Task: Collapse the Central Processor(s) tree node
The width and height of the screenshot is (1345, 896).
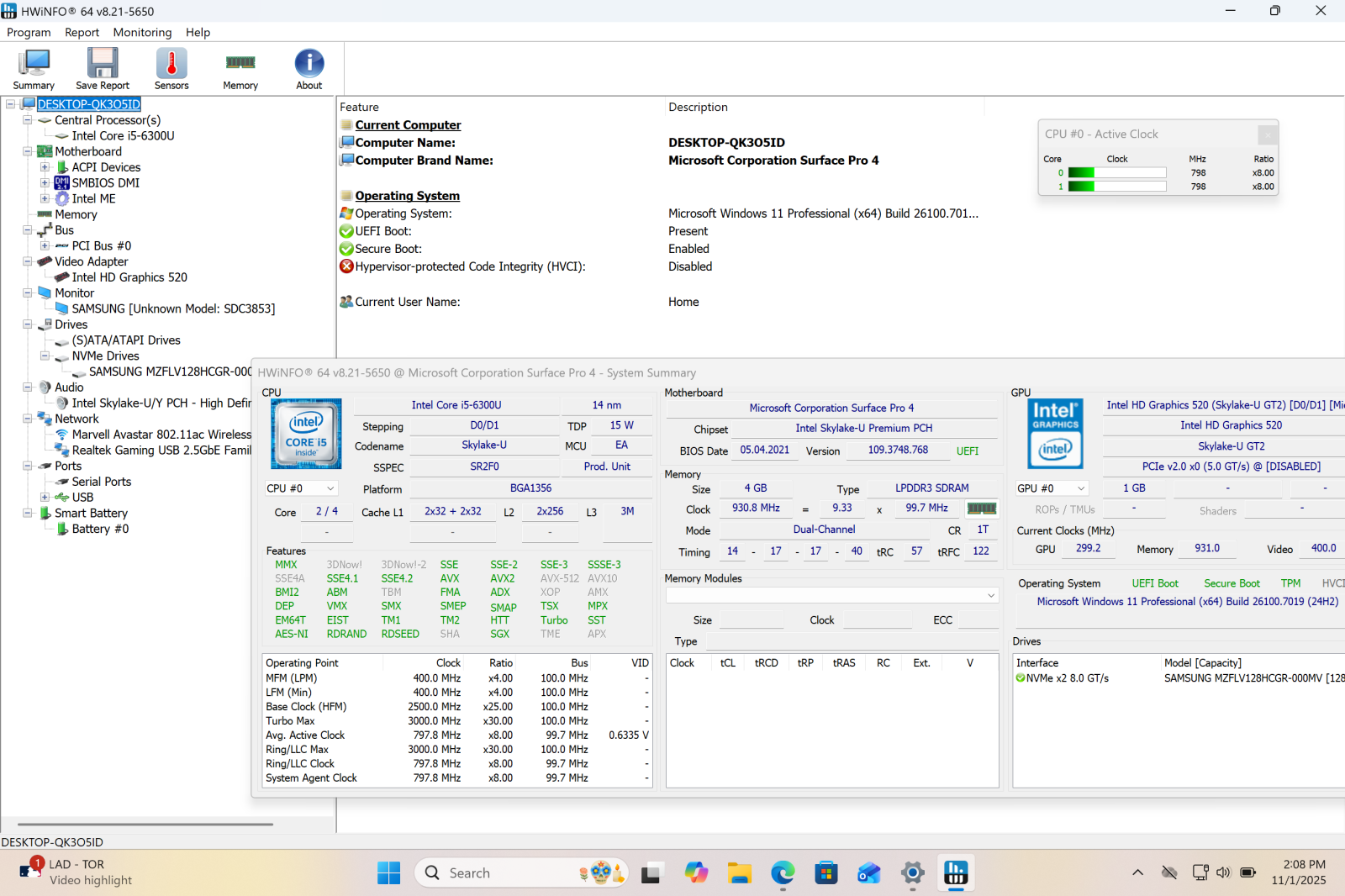Action: (x=28, y=120)
